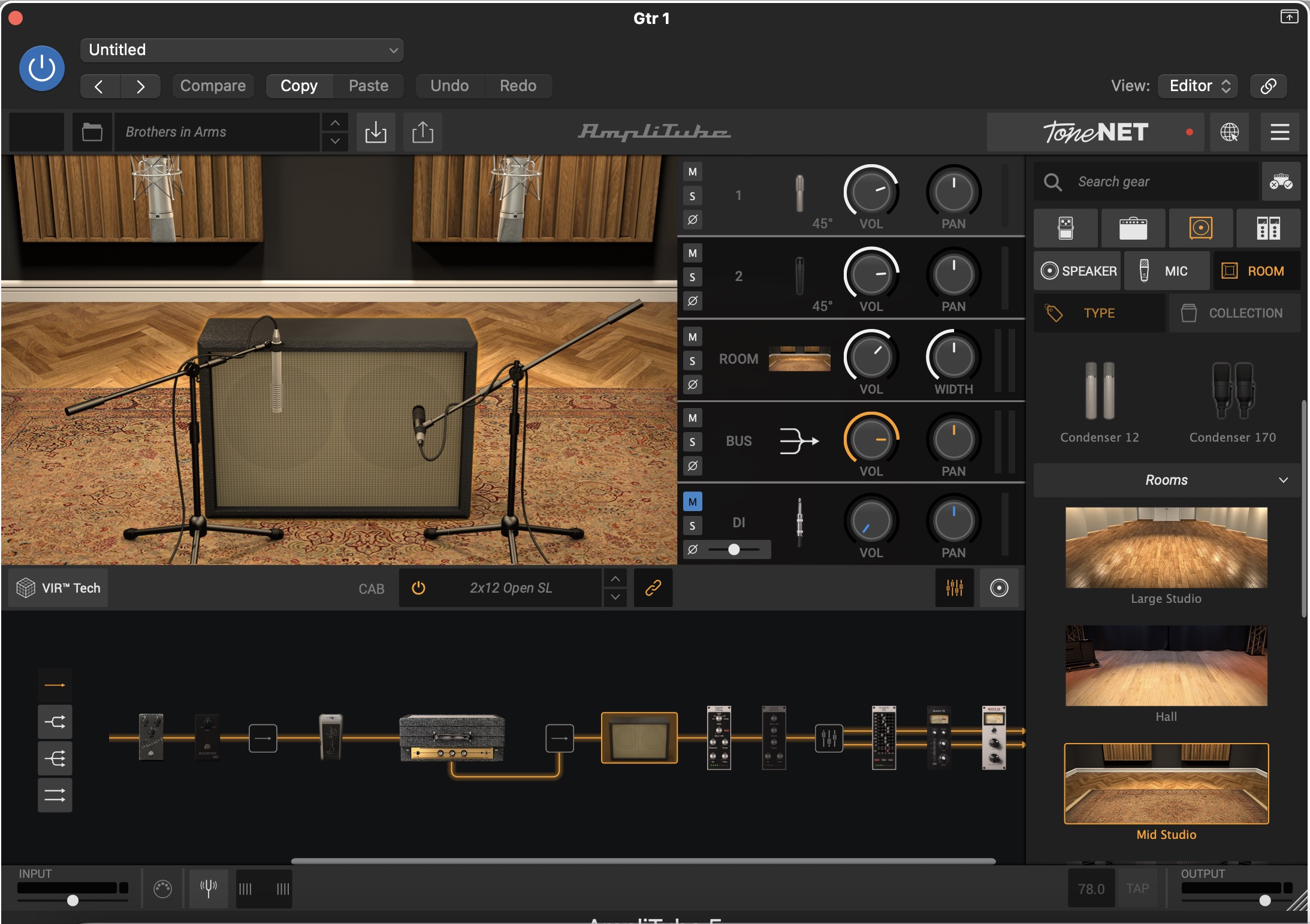The width and height of the screenshot is (1310, 924).
Task: Open the hamburger main menu
Action: [1279, 132]
